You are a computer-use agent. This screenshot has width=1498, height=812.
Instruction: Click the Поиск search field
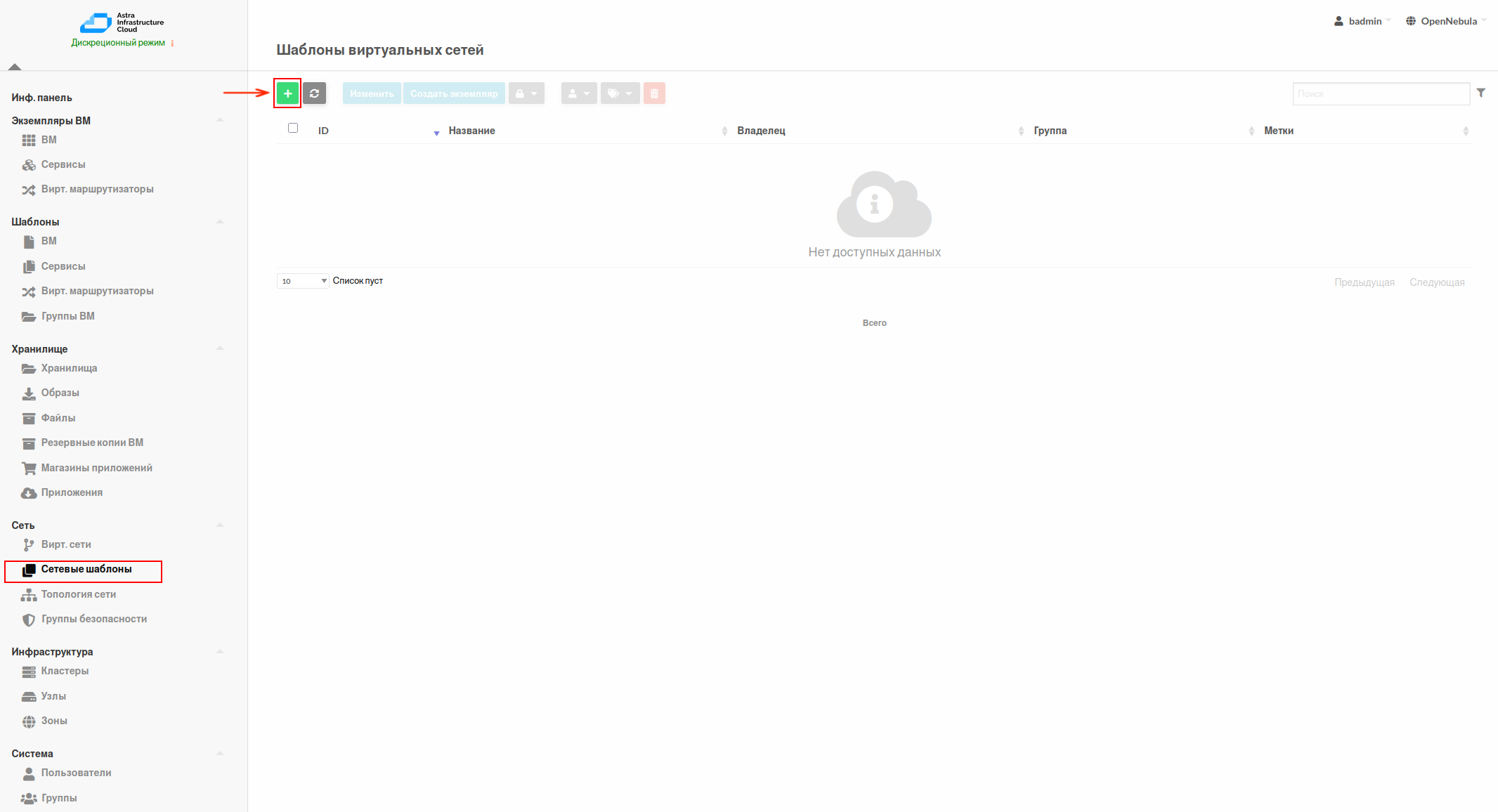click(x=1381, y=93)
